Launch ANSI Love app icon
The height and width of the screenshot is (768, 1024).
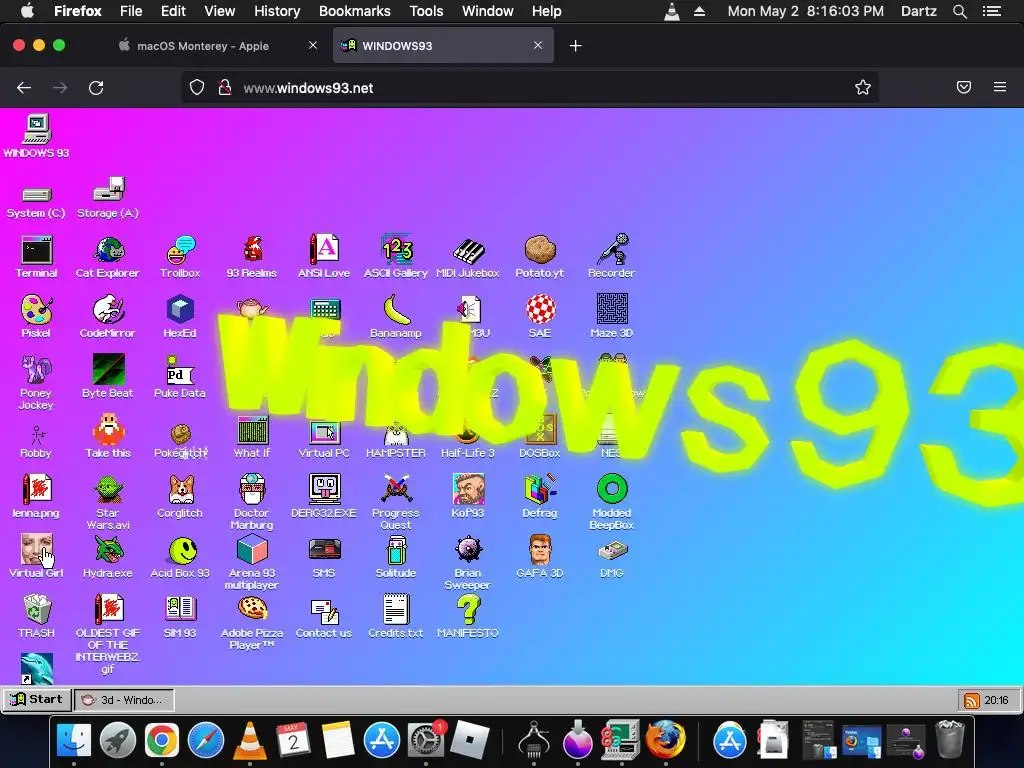tap(324, 257)
